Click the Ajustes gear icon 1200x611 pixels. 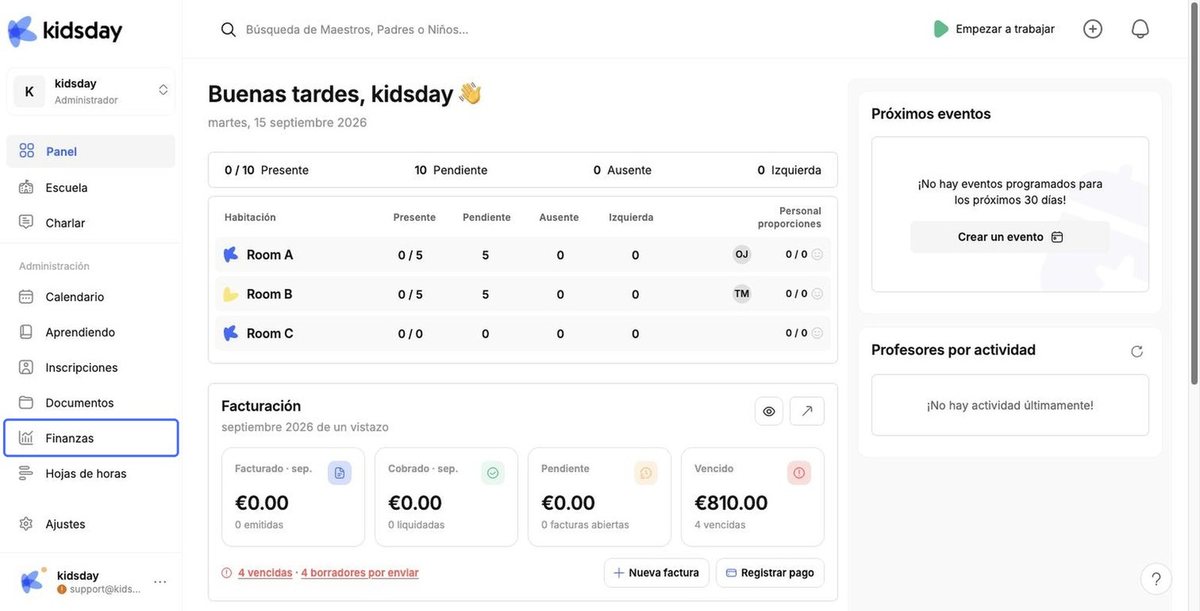[26, 524]
